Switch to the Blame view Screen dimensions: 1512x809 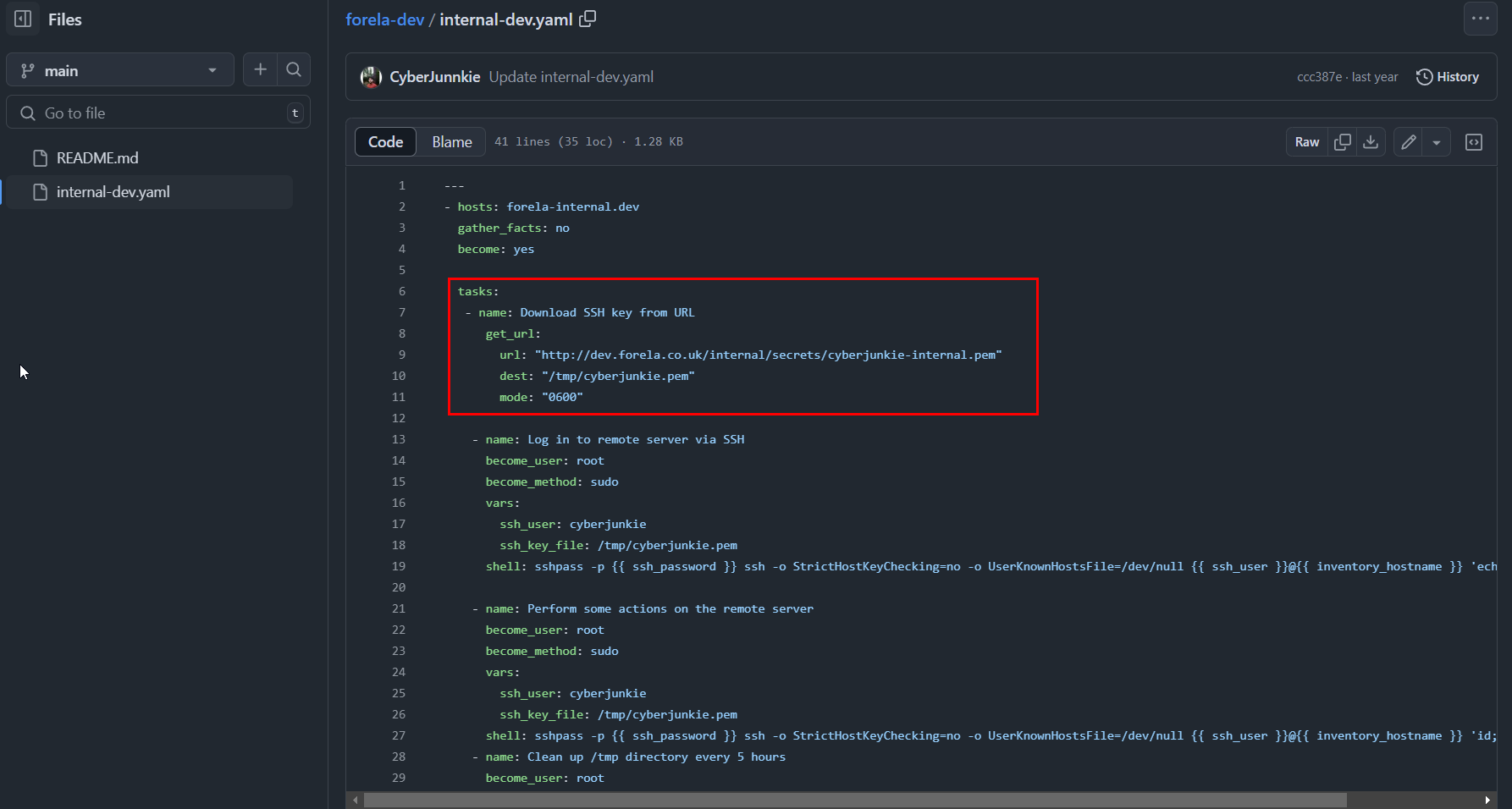click(451, 142)
